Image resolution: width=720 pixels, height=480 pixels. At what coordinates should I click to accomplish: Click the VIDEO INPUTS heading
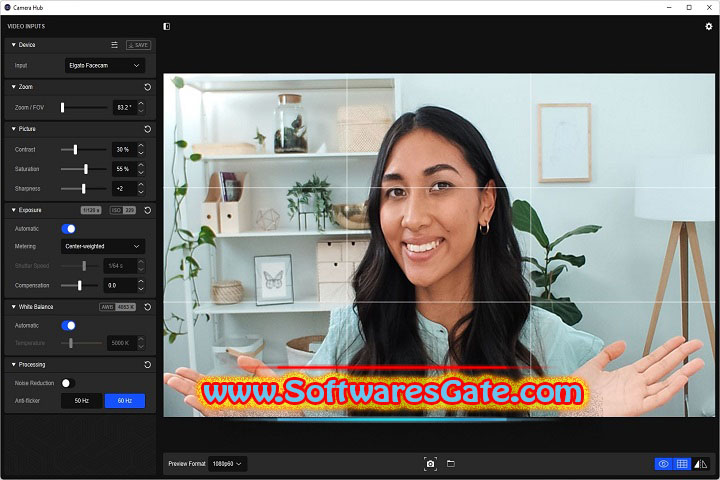coord(26,27)
